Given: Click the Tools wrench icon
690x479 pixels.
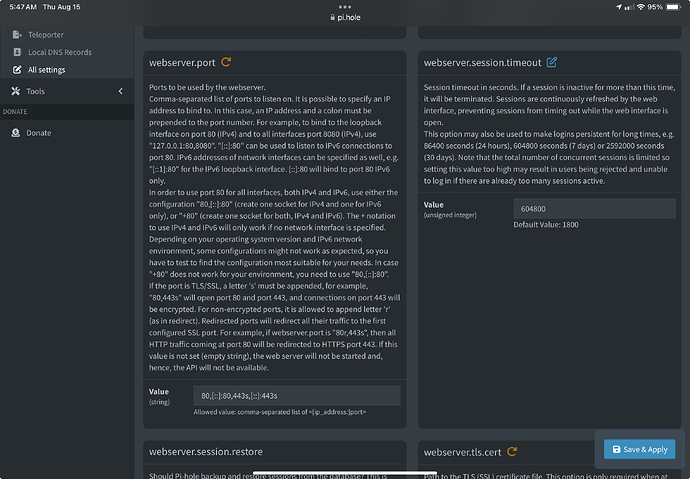Looking at the screenshot, I should pyautogui.click(x=16, y=91).
